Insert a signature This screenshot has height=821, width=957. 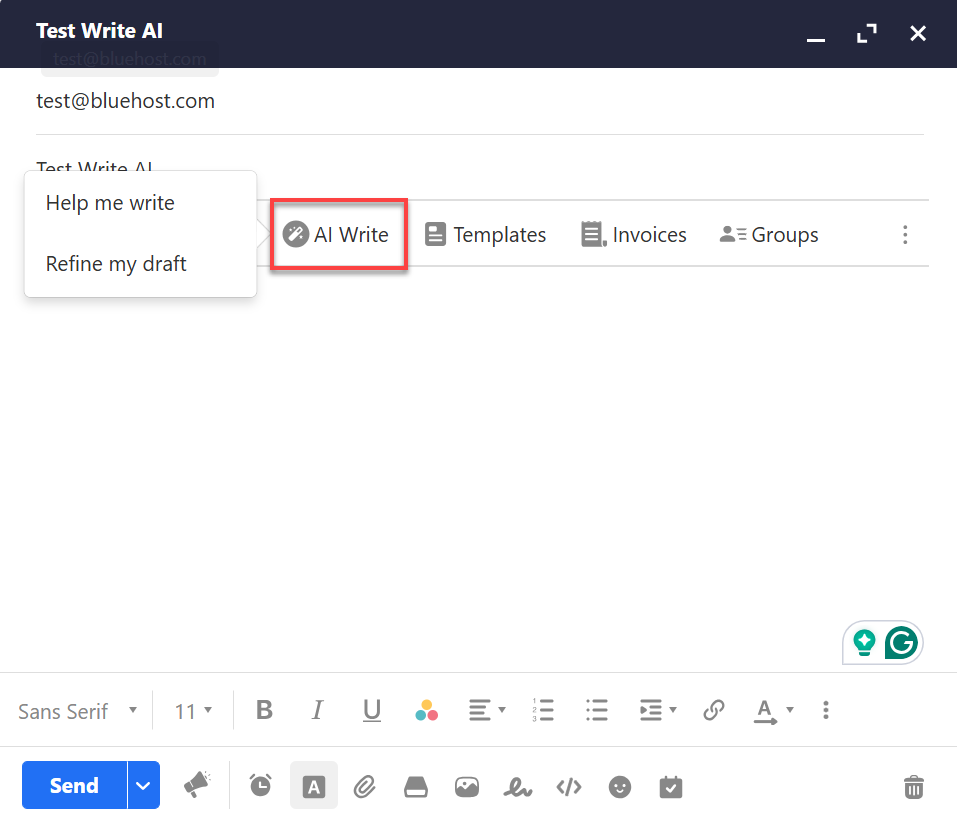(x=518, y=787)
